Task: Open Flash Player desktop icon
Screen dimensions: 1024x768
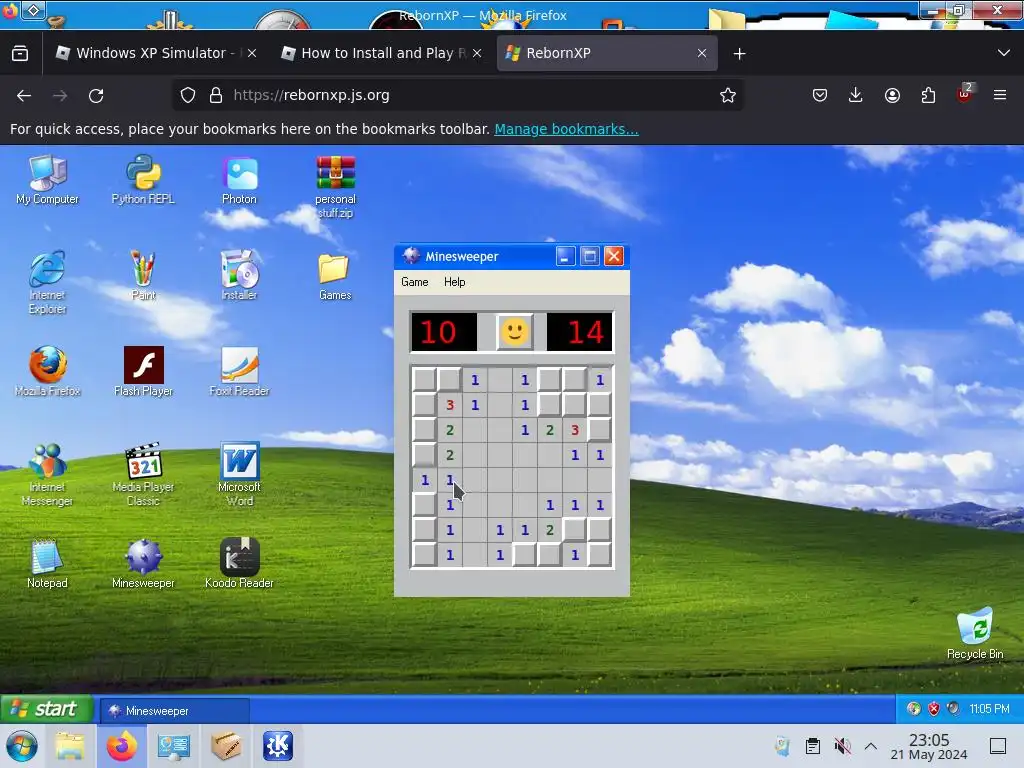Action: point(143,372)
